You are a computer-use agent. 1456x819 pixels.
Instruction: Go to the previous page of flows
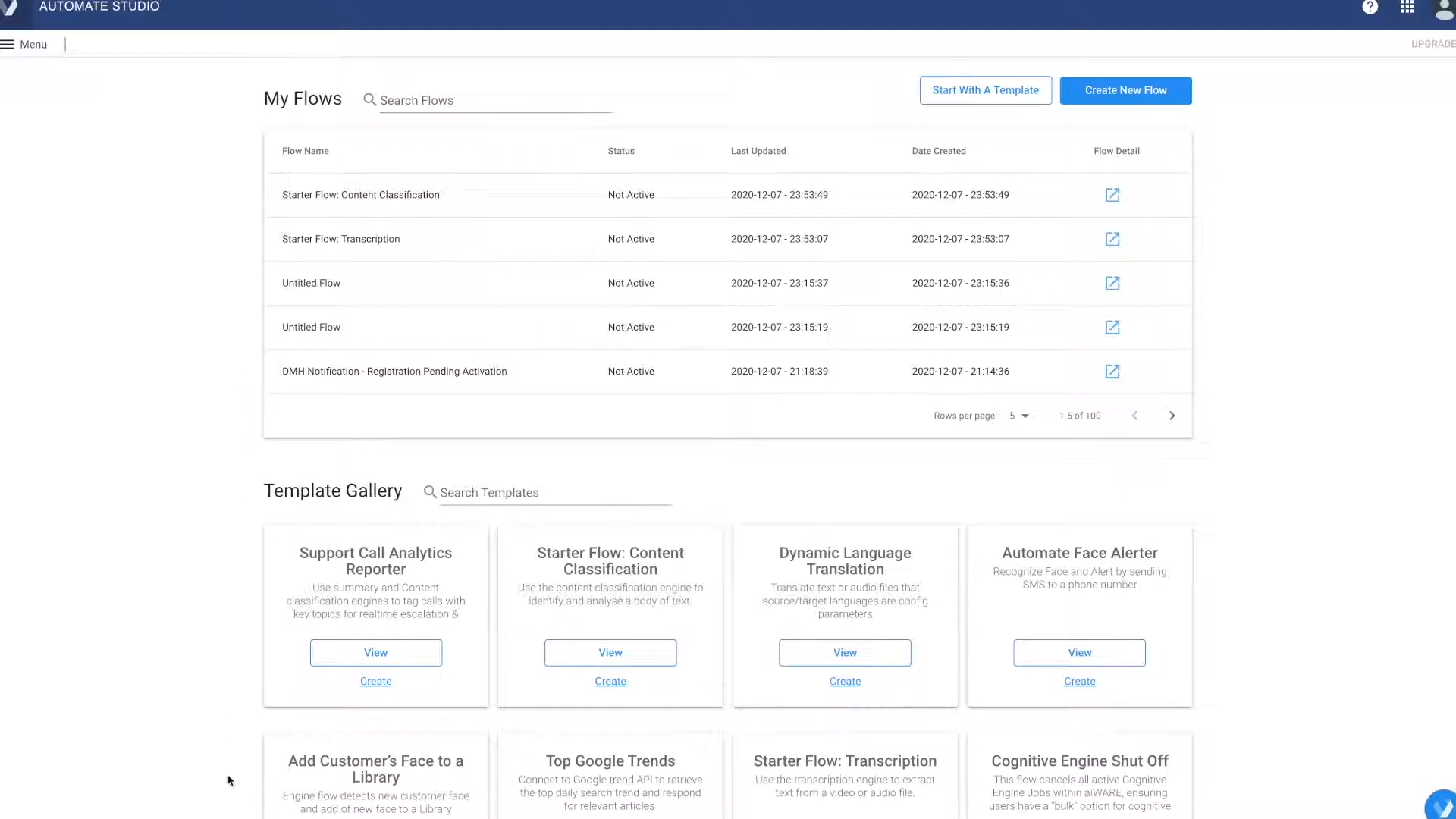click(1134, 416)
